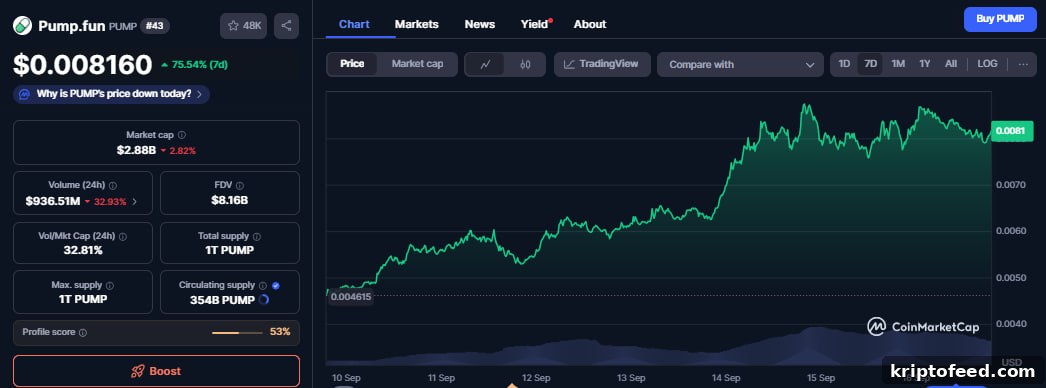Screen dimensions: 1046x388
Task: Click the info icon beside Max. supply
Action: coord(110,285)
